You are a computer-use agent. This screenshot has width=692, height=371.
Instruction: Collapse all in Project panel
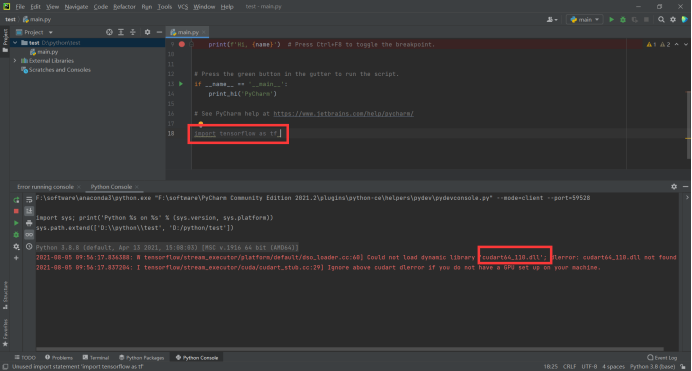point(132,32)
